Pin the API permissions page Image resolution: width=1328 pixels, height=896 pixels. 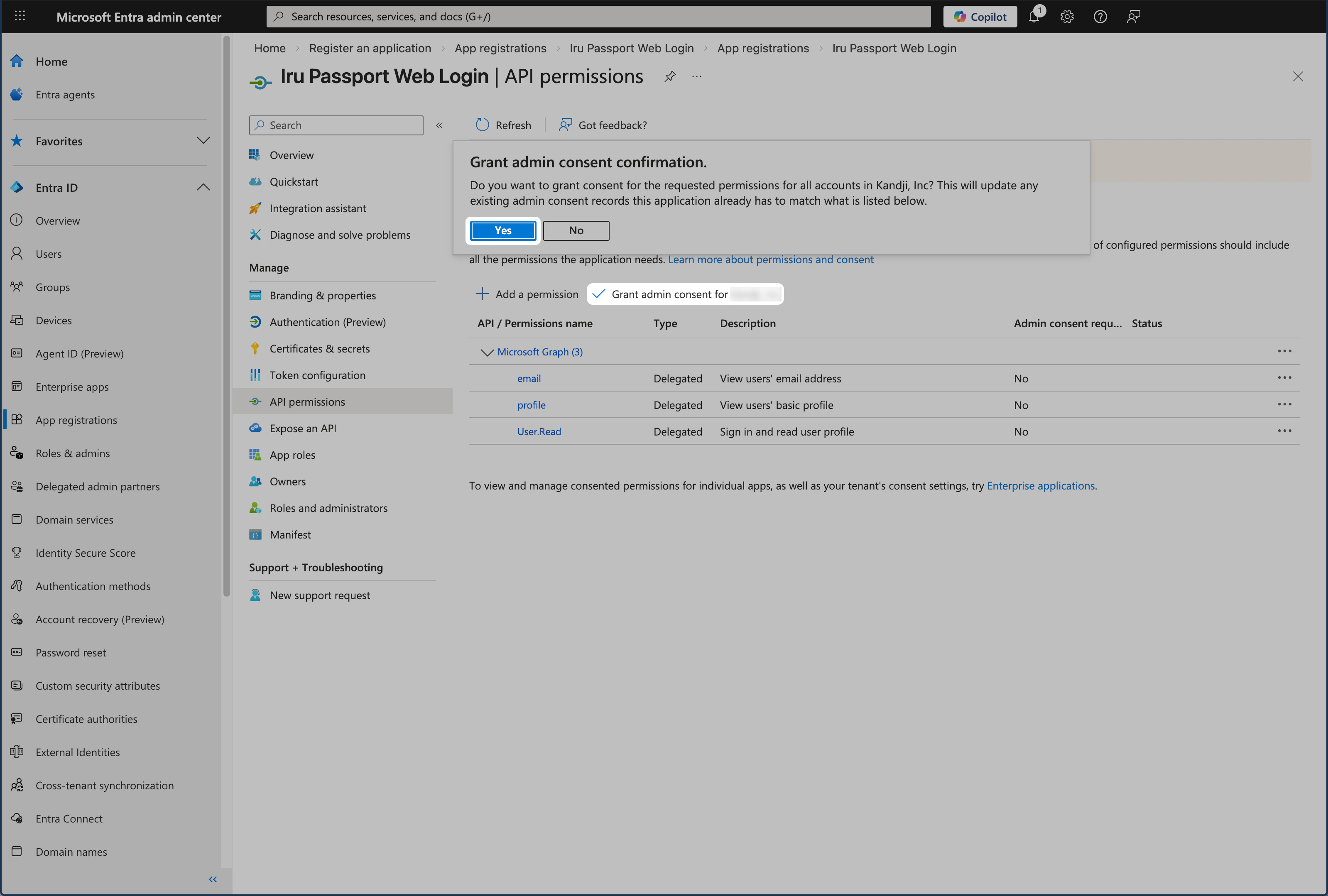click(669, 76)
